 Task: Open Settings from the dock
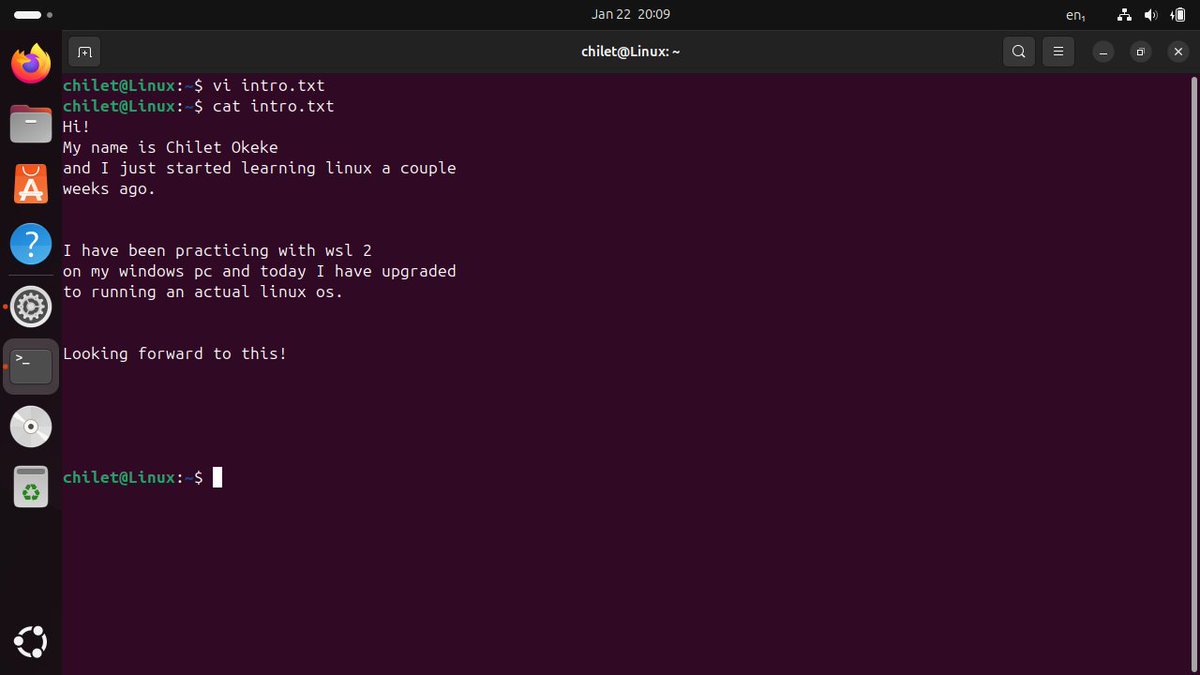(x=30, y=306)
